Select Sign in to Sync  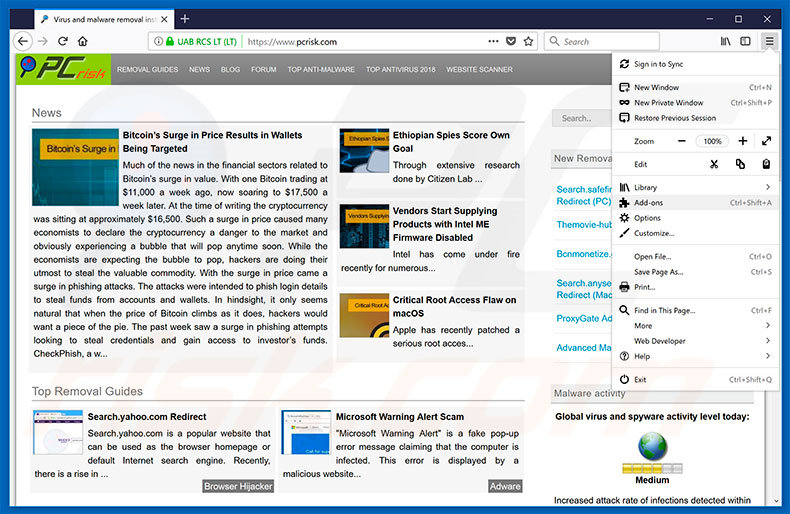[695, 64]
